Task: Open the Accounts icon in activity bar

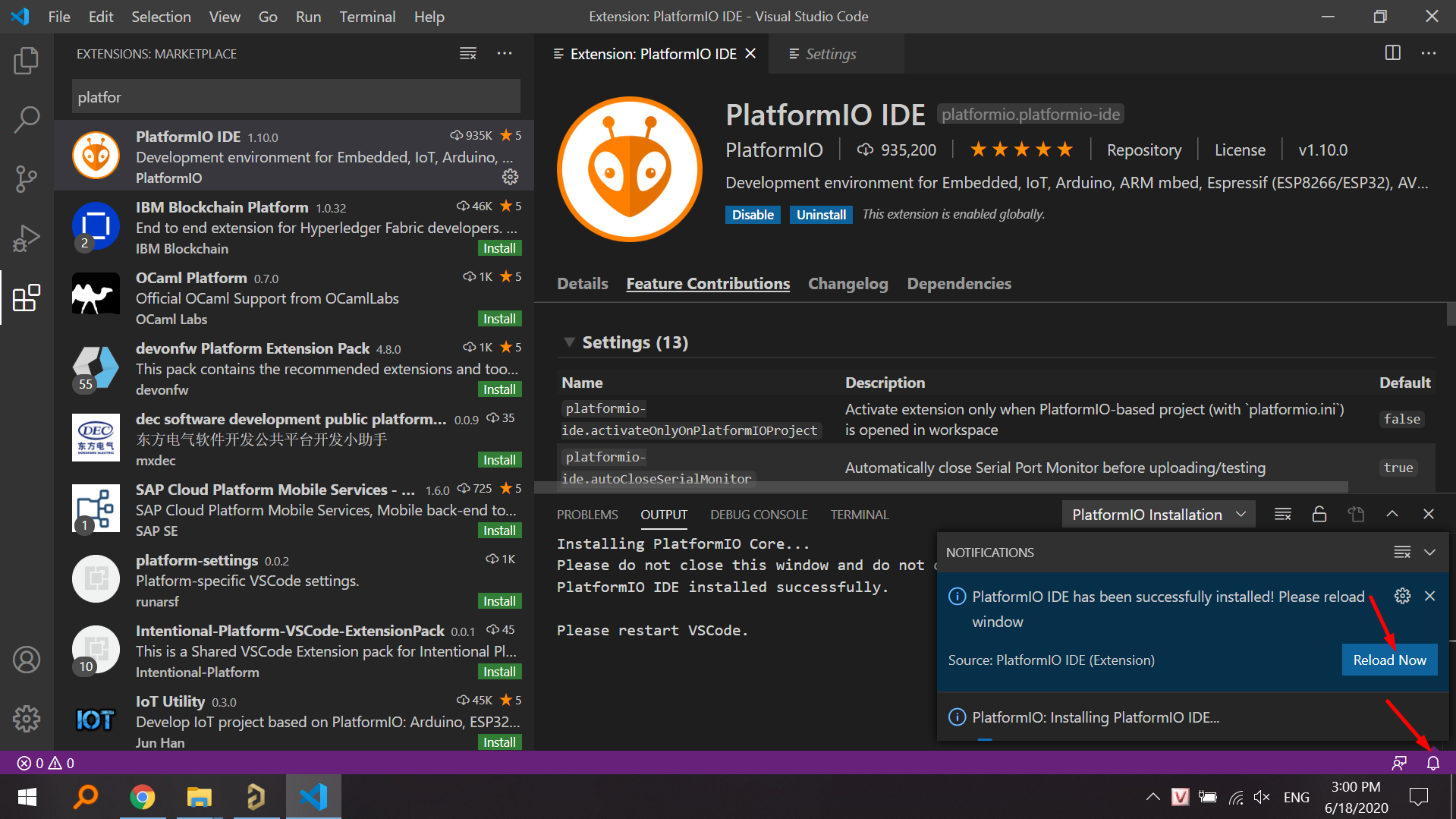Action: pos(27,660)
